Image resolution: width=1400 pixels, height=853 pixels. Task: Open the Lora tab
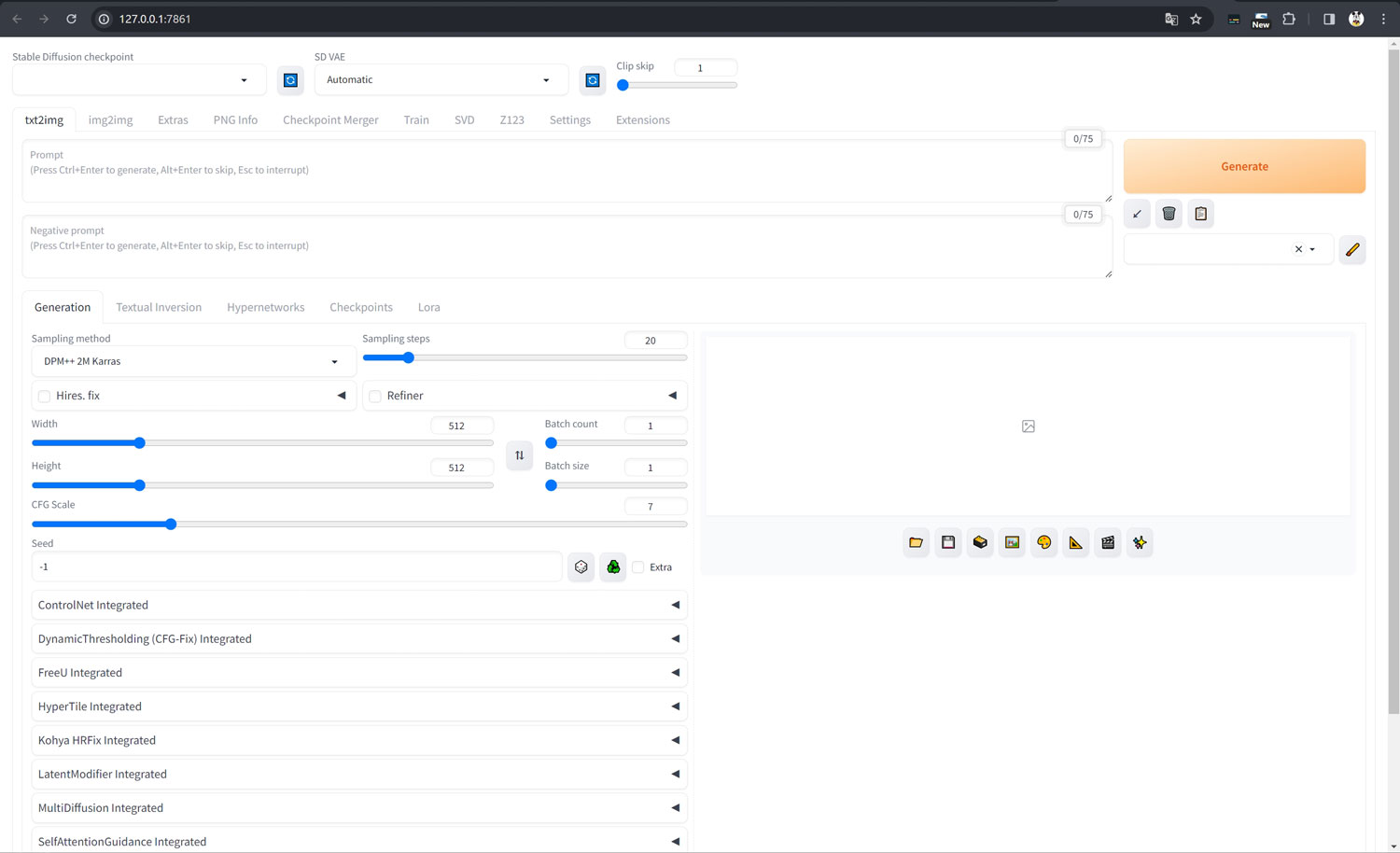coord(428,307)
